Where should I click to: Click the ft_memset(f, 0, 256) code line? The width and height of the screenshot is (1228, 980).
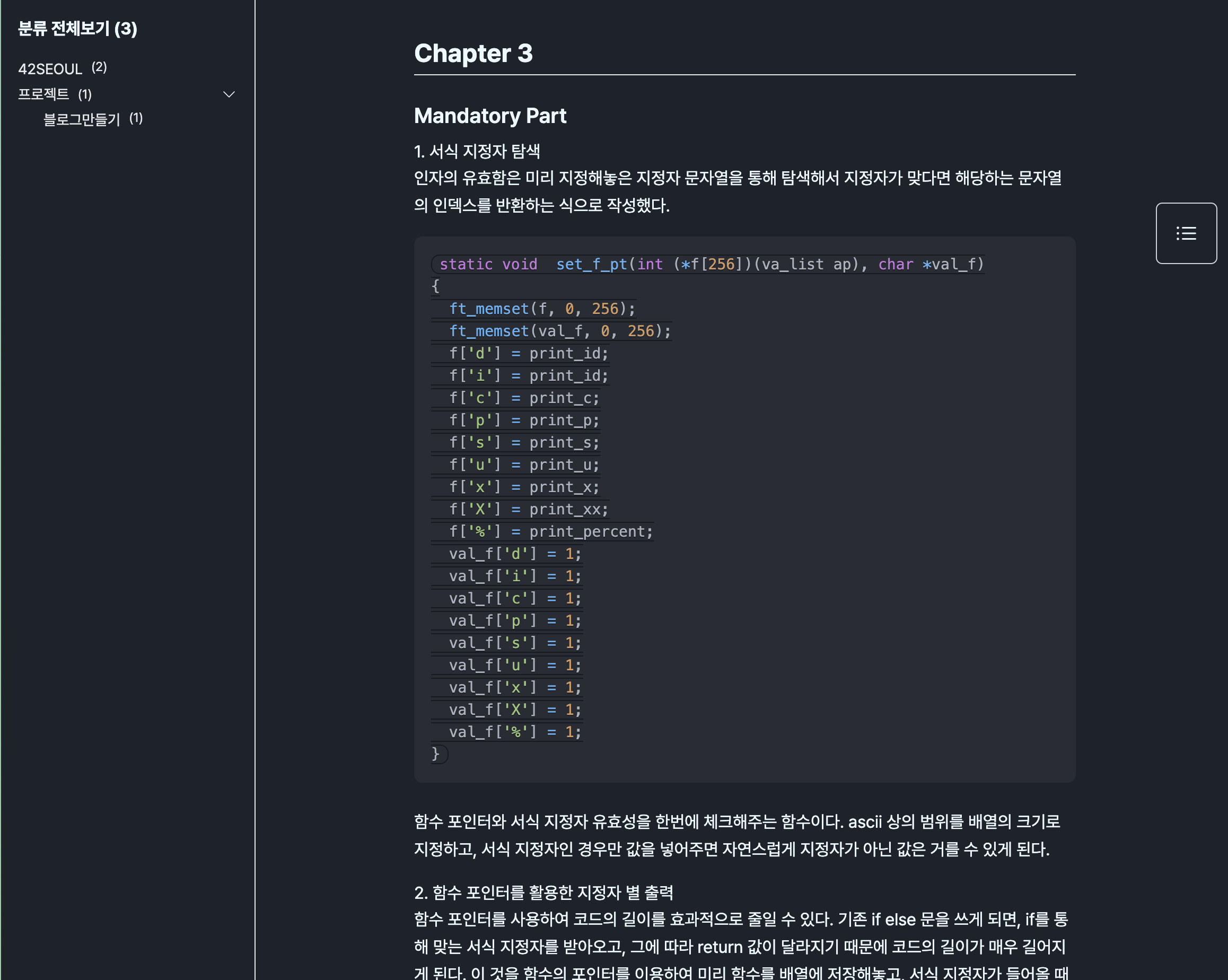[541, 309]
